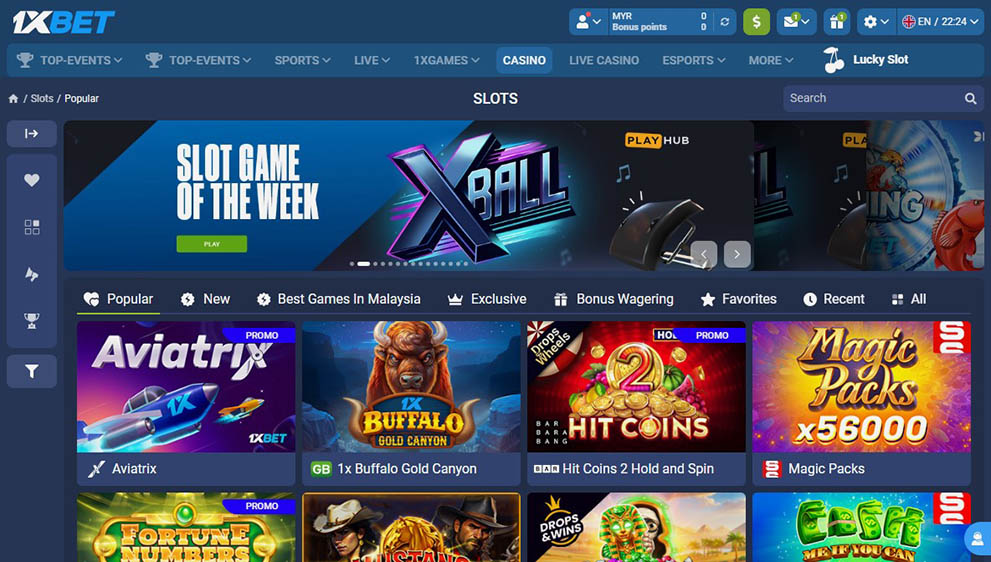Screen dimensions: 991x562
Task: Expand the sidebar with the arrow icon
Action: pos(32,133)
